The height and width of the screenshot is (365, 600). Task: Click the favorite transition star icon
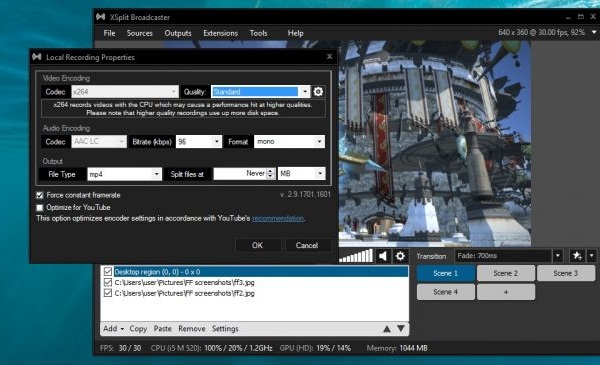pyautogui.click(x=577, y=256)
